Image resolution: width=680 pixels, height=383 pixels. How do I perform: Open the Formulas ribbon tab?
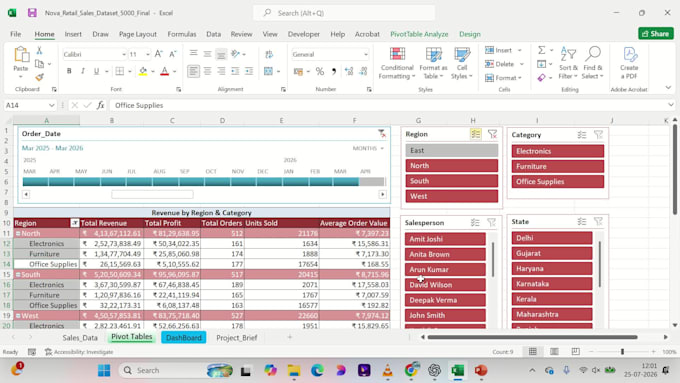tap(182, 34)
